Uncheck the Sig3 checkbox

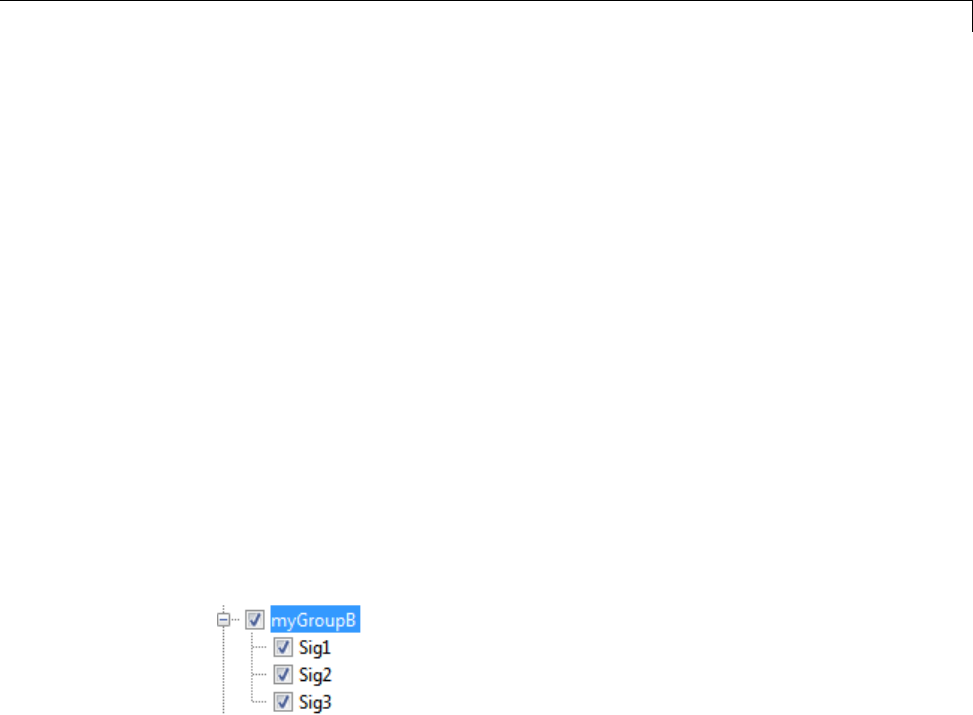click(x=283, y=702)
